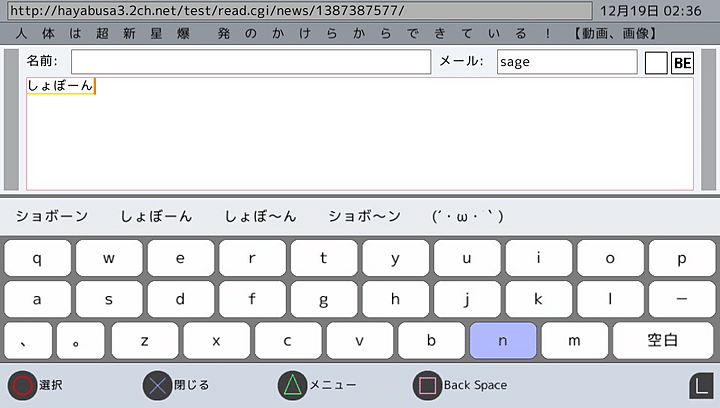This screenshot has width=720, height=408.
Task: Choose the しょぼ〜ん candidate suggestion
Action: 261,216
